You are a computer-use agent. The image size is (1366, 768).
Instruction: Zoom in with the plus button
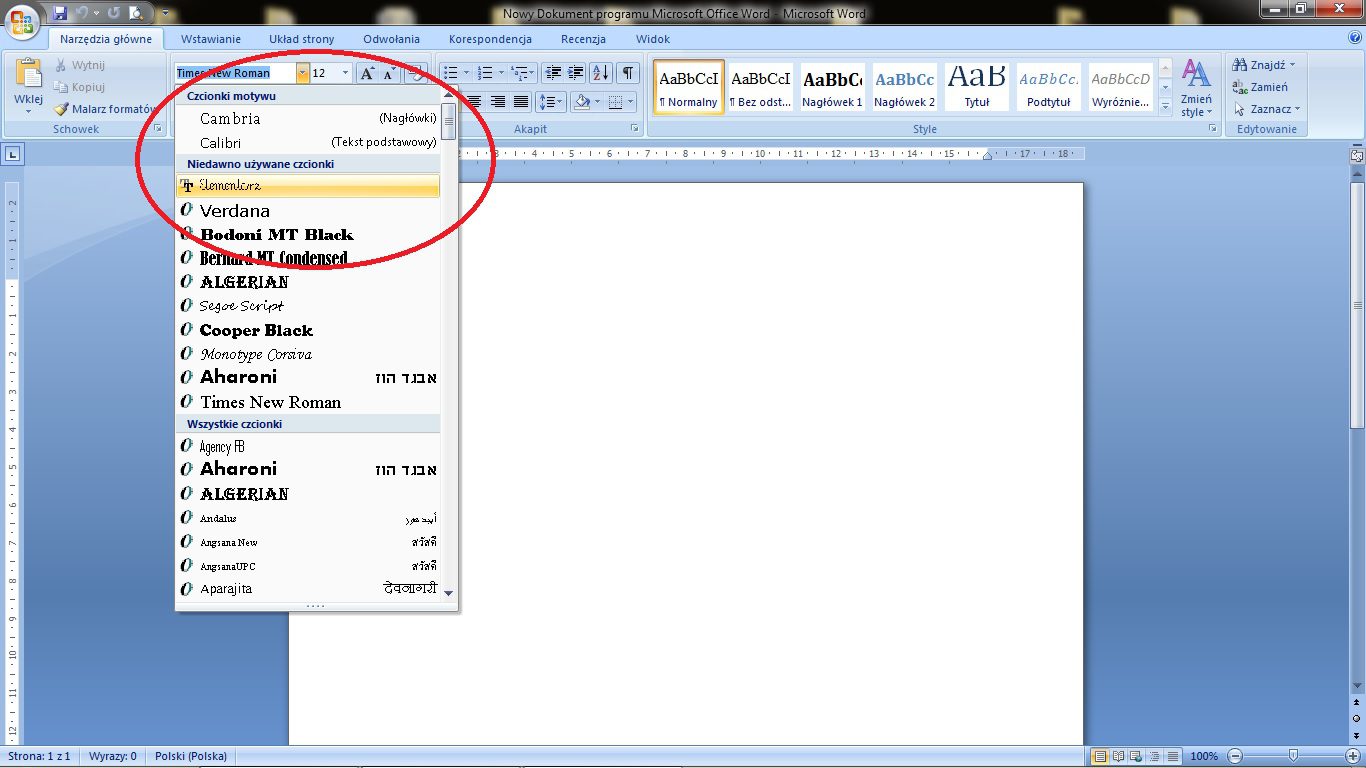[x=1353, y=756]
